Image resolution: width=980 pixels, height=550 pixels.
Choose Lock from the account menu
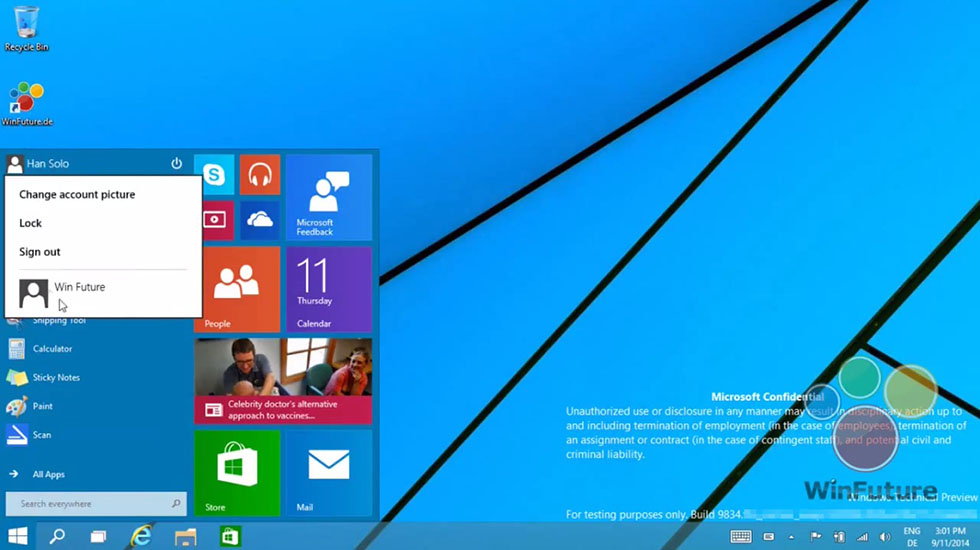pyautogui.click(x=31, y=224)
